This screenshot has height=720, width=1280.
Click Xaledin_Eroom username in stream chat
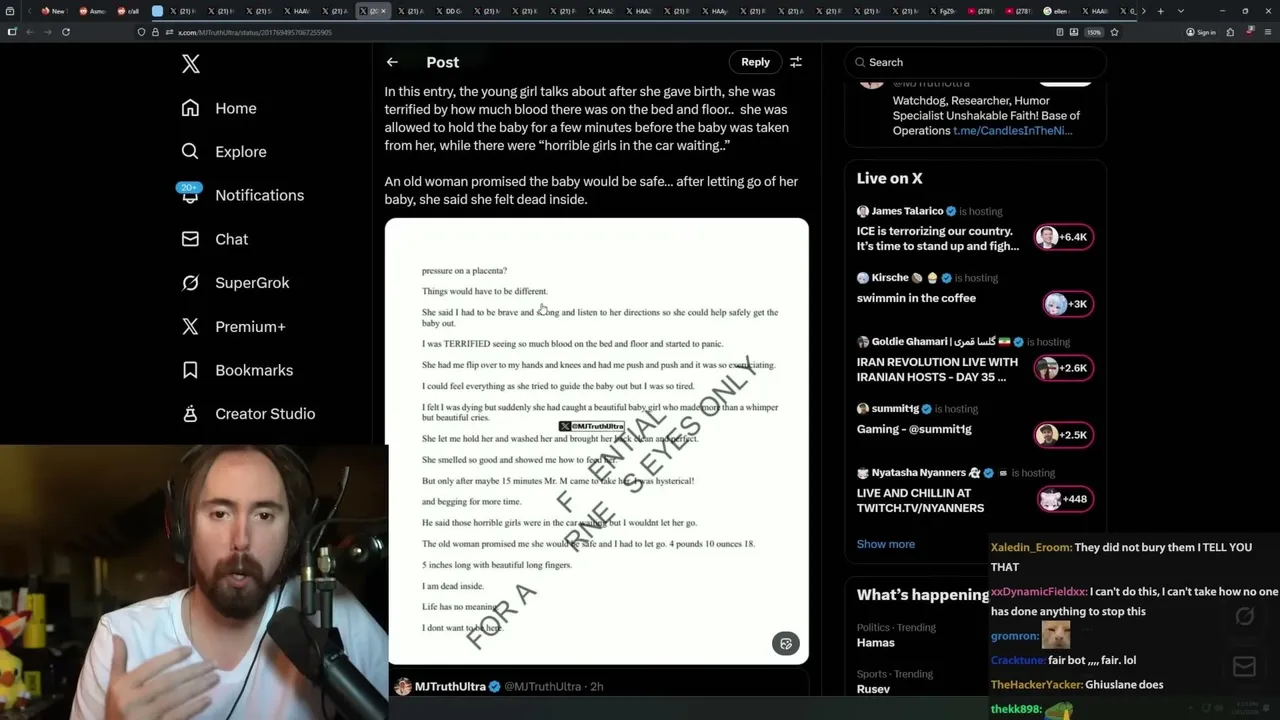coord(1031,548)
